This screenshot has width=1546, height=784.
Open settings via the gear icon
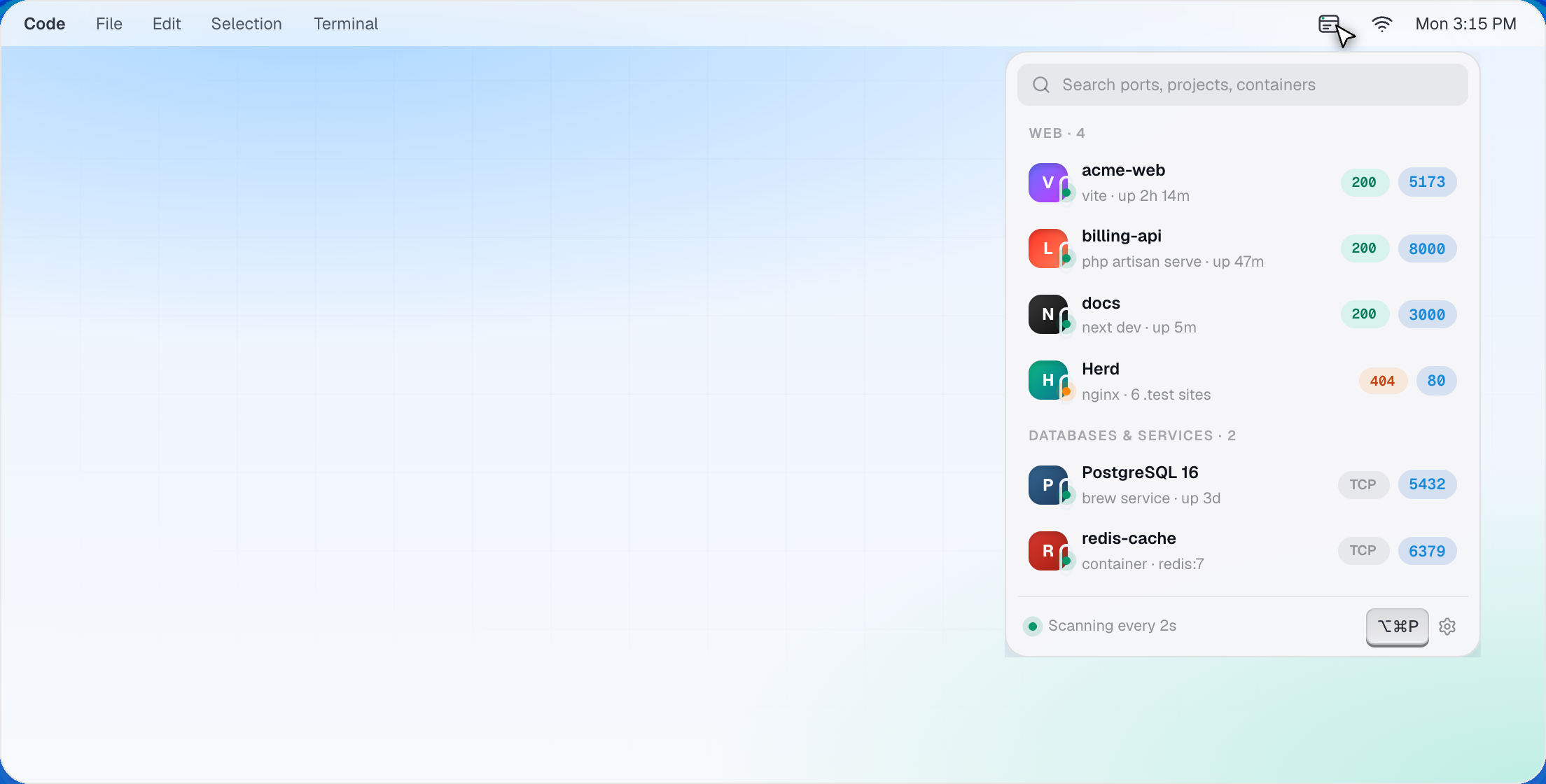(1447, 626)
